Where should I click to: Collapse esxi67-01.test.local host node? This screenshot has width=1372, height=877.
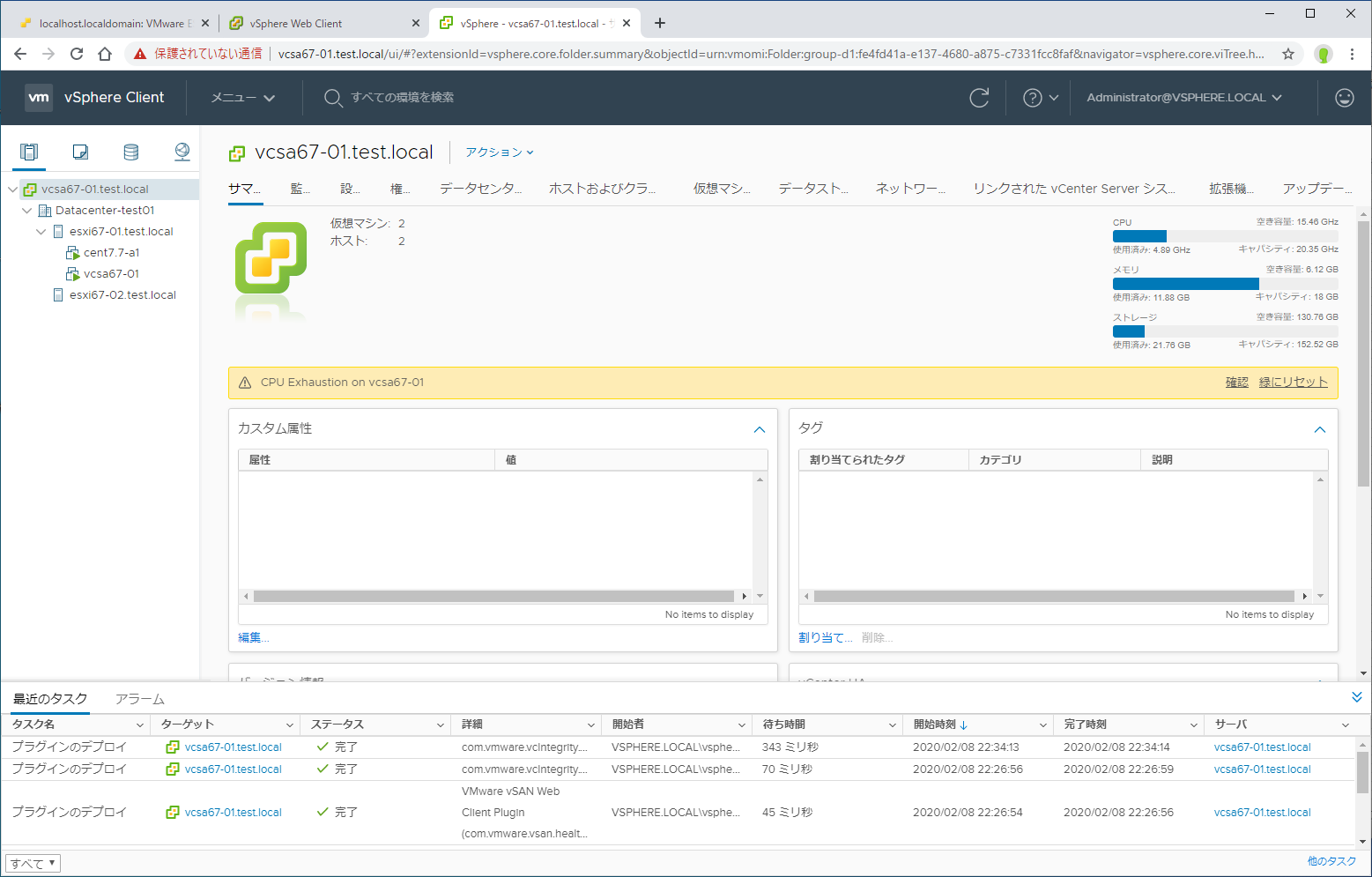coord(41,232)
